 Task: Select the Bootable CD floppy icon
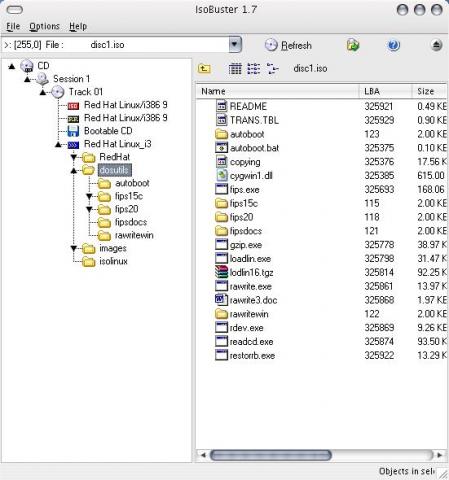[73, 131]
